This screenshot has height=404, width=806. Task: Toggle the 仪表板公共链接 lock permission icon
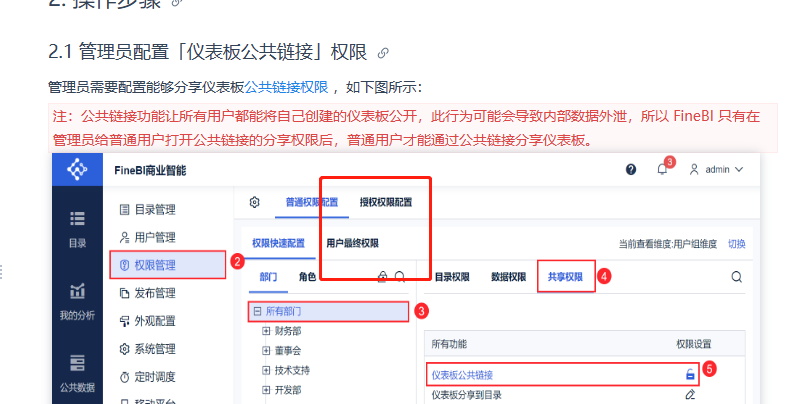[x=690, y=375]
